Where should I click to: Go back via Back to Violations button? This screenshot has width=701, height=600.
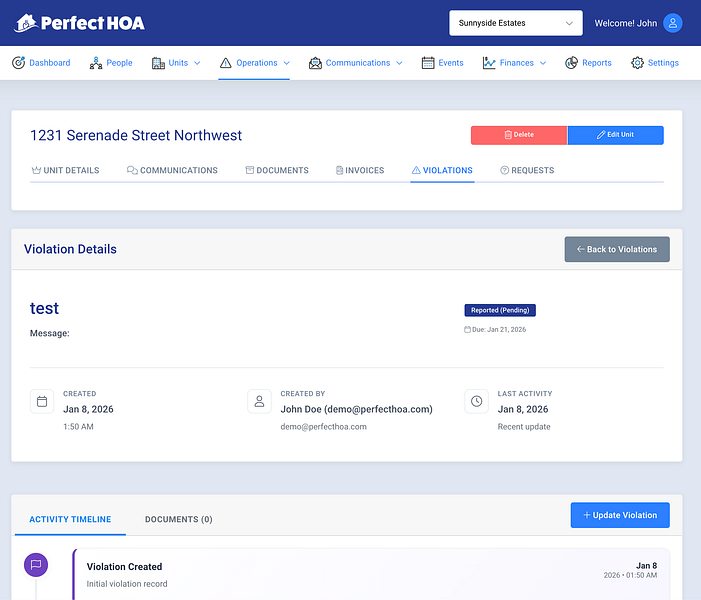(x=617, y=249)
